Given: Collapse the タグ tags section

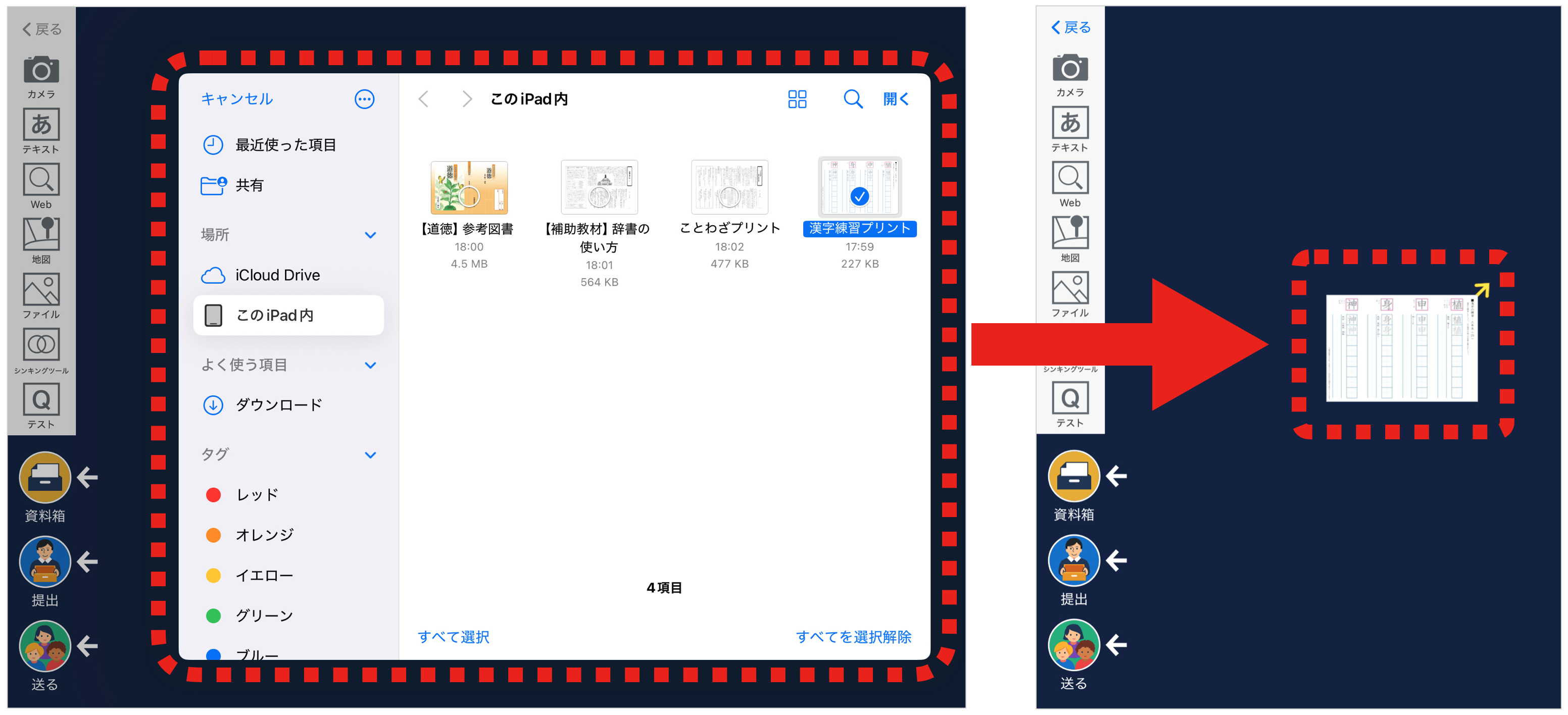Looking at the screenshot, I should pyautogui.click(x=370, y=454).
